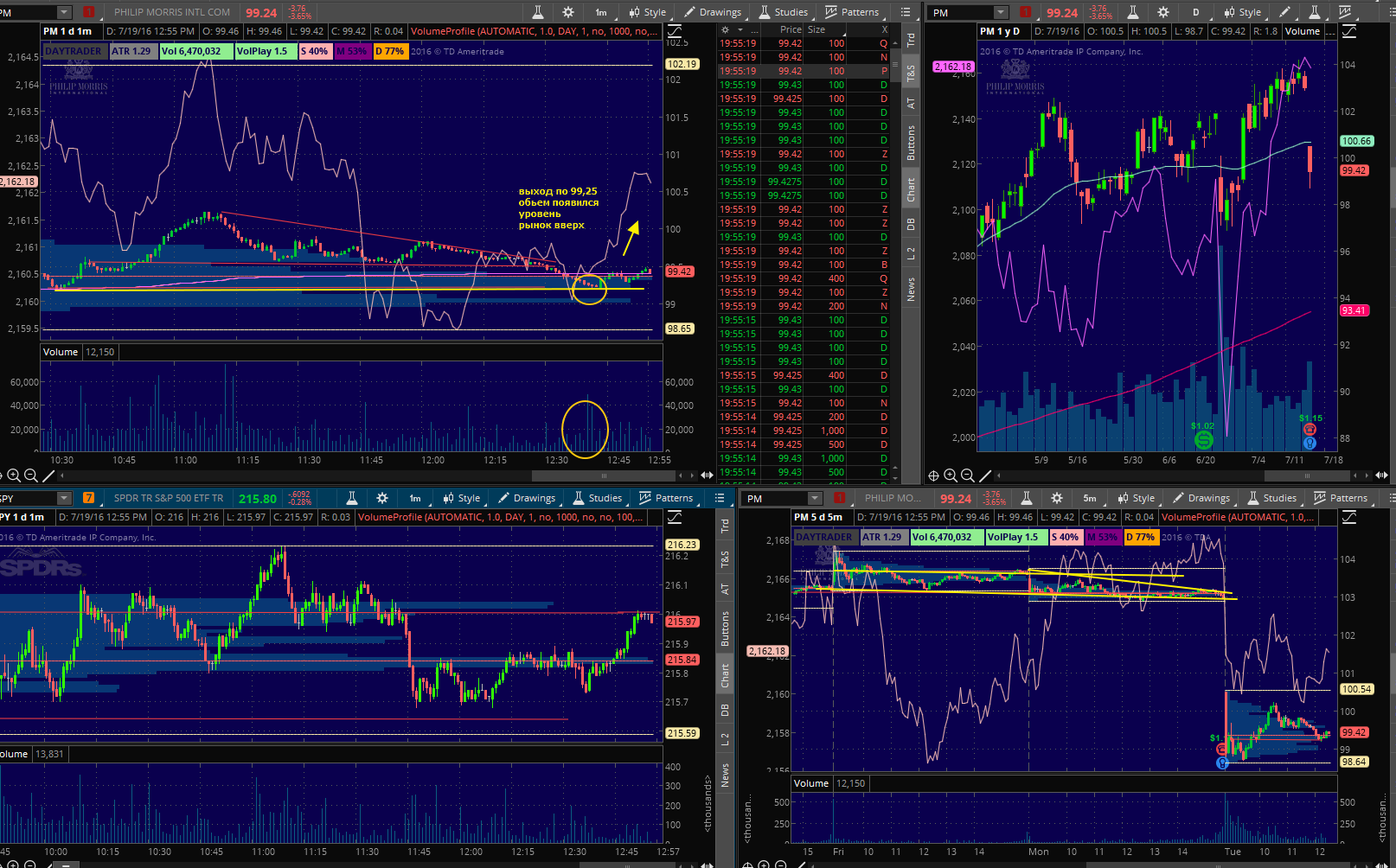Open Drawings menu in SPY chart toolbar
This screenshot has width=1396, height=868.
click(x=527, y=498)
